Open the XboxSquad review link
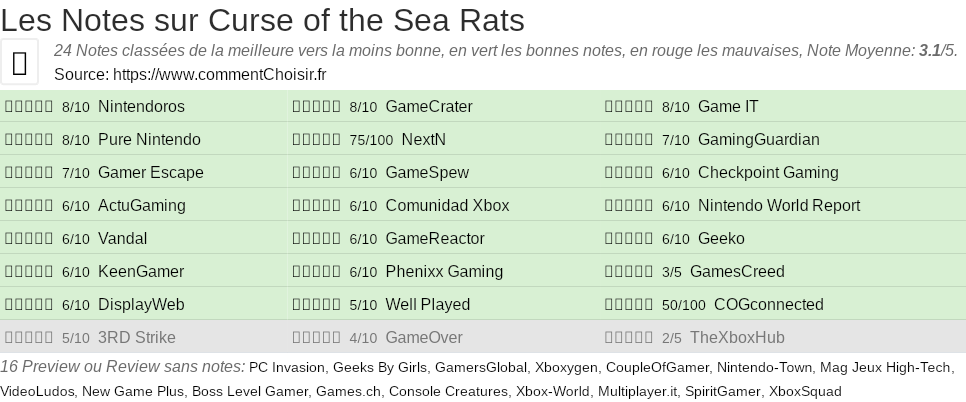 805,391
